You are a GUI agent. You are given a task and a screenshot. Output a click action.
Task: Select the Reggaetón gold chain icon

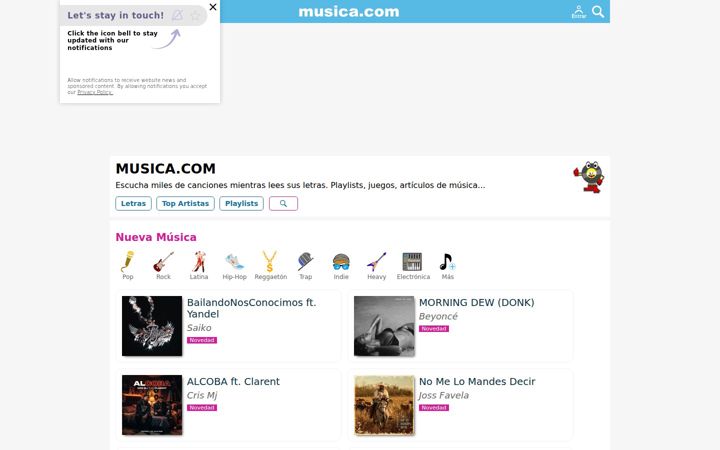pos(270,262)
